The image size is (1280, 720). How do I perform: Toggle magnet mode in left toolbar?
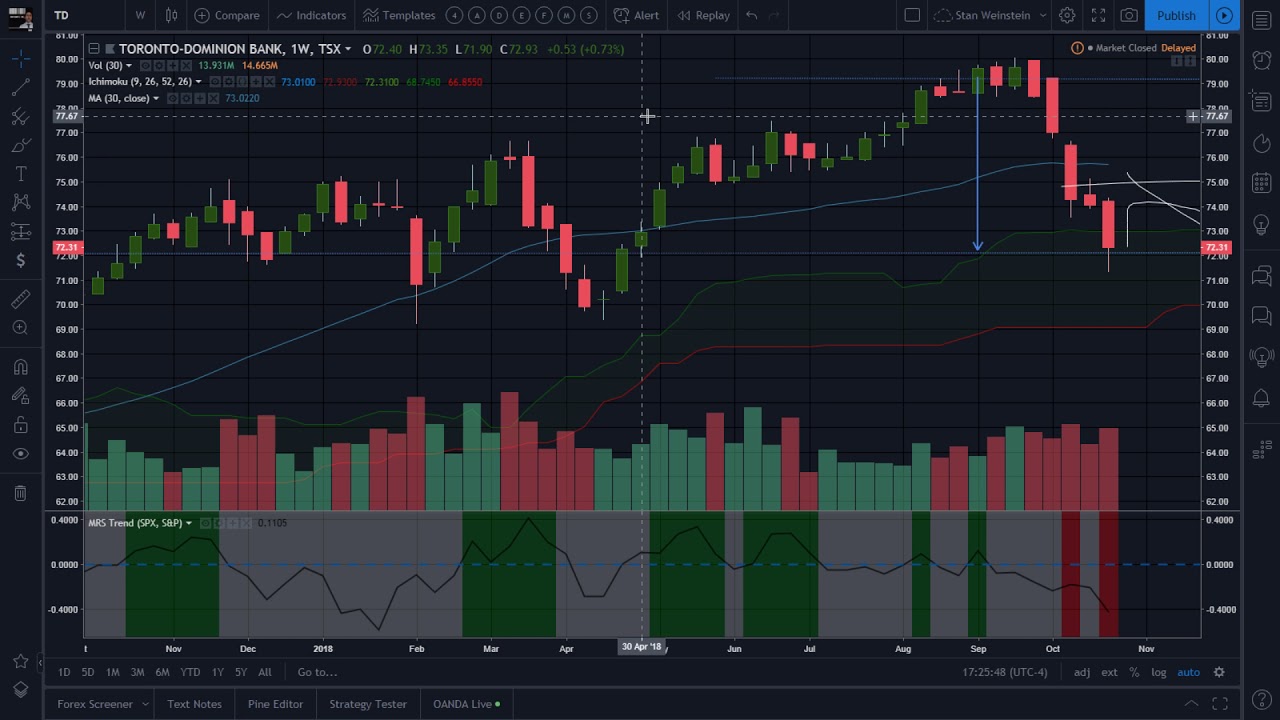pos(20,367)
